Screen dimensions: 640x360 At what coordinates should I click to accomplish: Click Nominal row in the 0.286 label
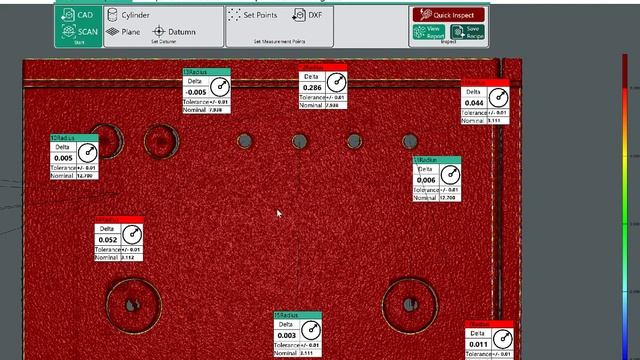tap(323, 105)
